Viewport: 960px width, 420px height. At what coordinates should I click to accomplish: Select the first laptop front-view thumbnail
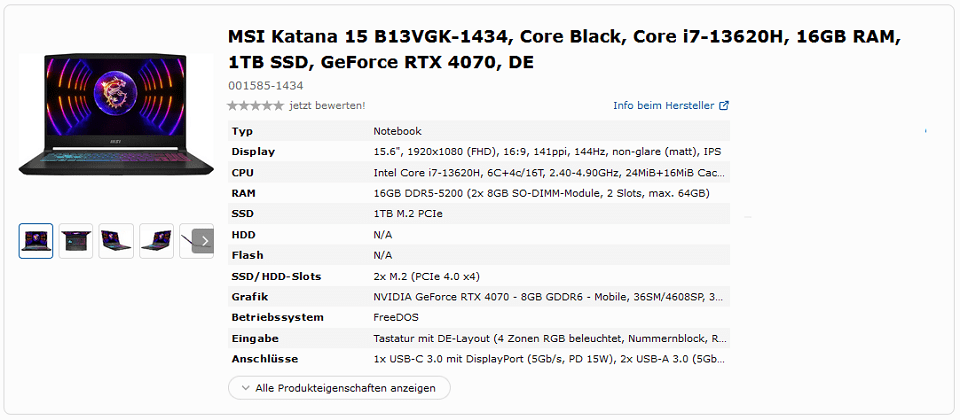coord(36,241)
